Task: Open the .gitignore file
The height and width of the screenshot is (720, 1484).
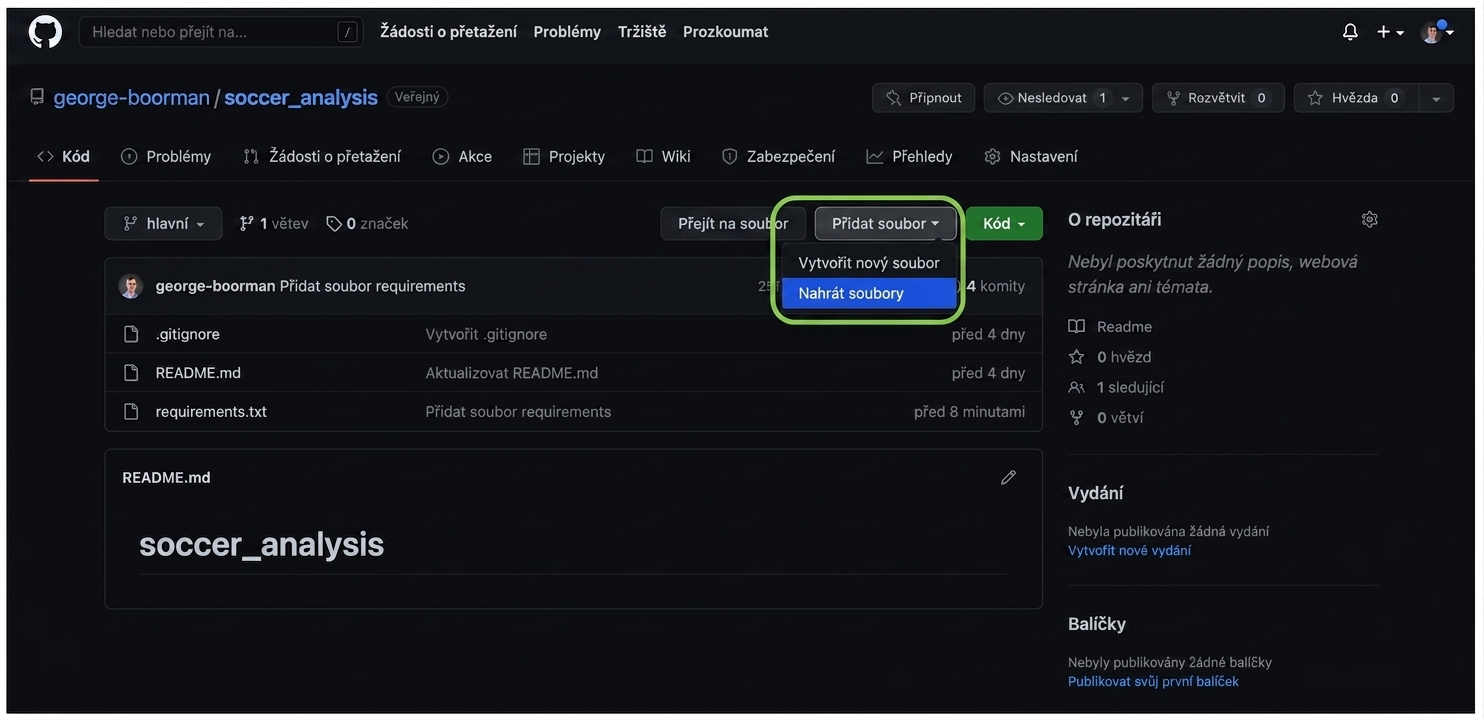Action: pos(188,334)
